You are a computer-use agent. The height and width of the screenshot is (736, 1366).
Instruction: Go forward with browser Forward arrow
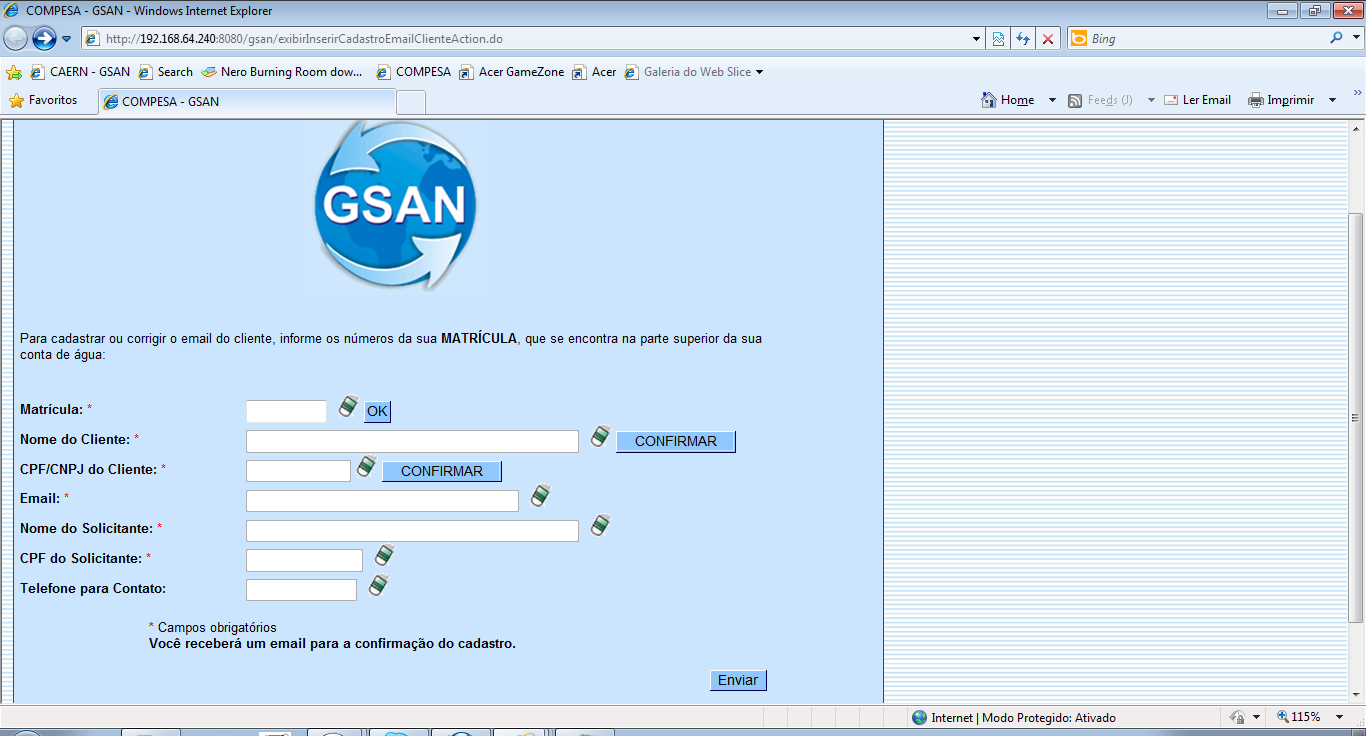44,39
